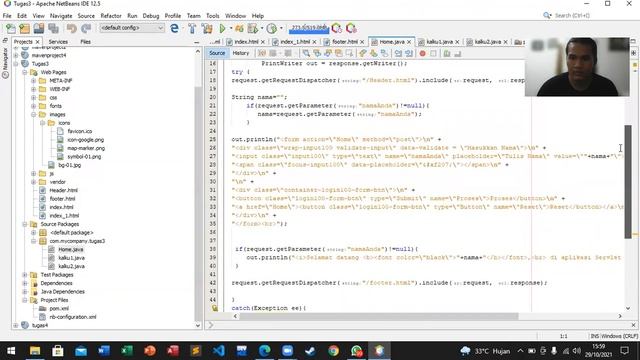Click the last icon right of the memory bar
The height and width of the screenshot is (360, 640).
pos(351,28)
